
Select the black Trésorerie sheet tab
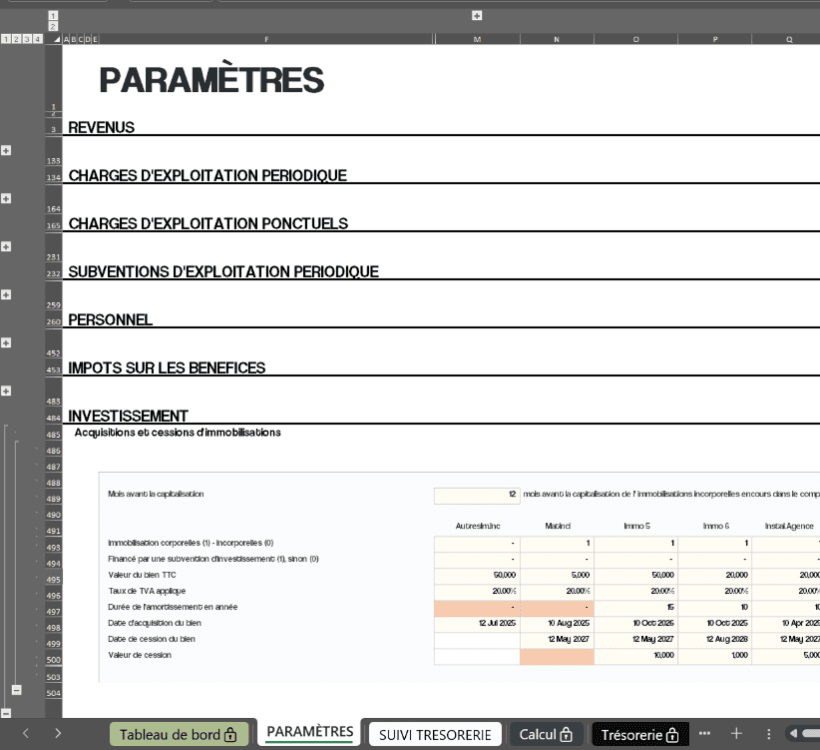click(x=640, y=734)
